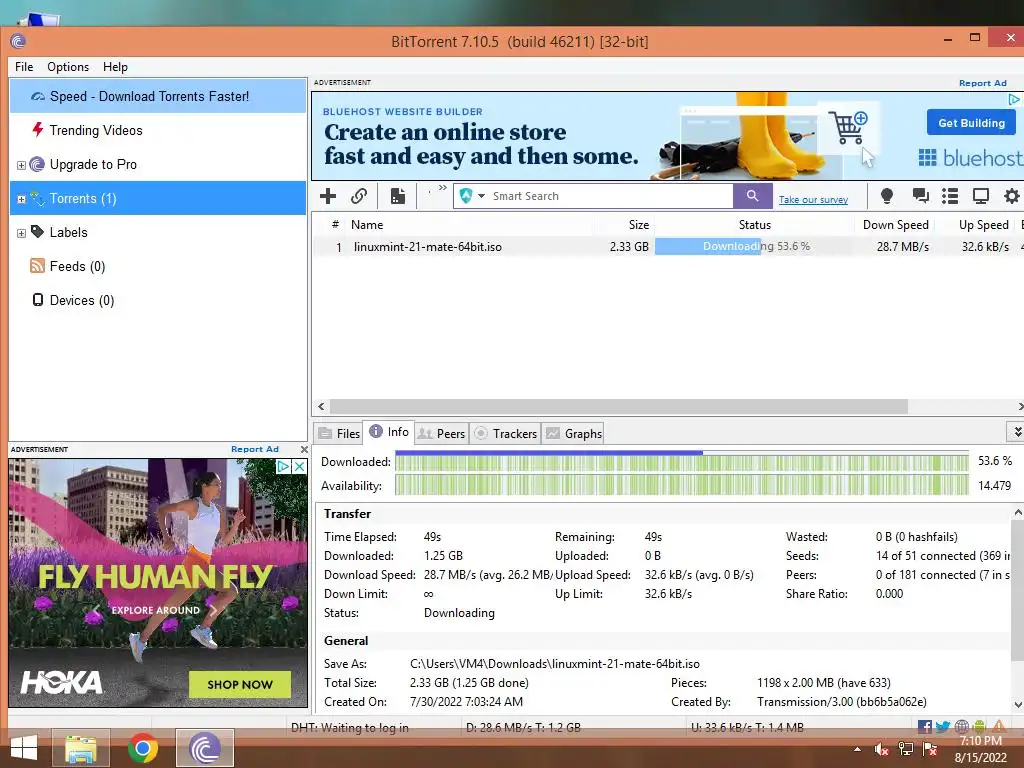Click the Upgrade to Pro sidebar entry
The image size is (1024, 768).
(x=93, y=164)
